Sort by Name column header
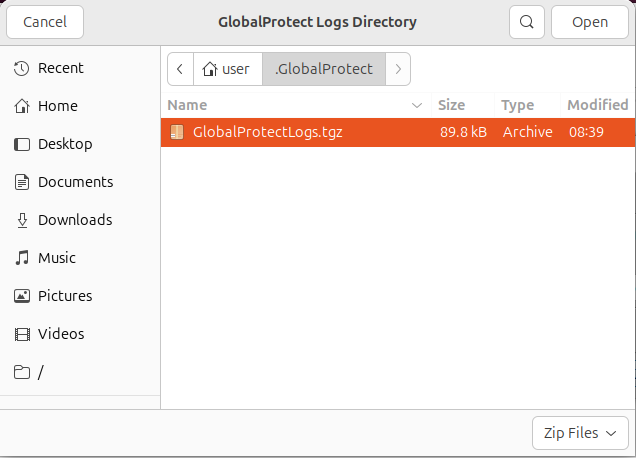The width and height of the screenshot is (636, 458). pos(296,105)
